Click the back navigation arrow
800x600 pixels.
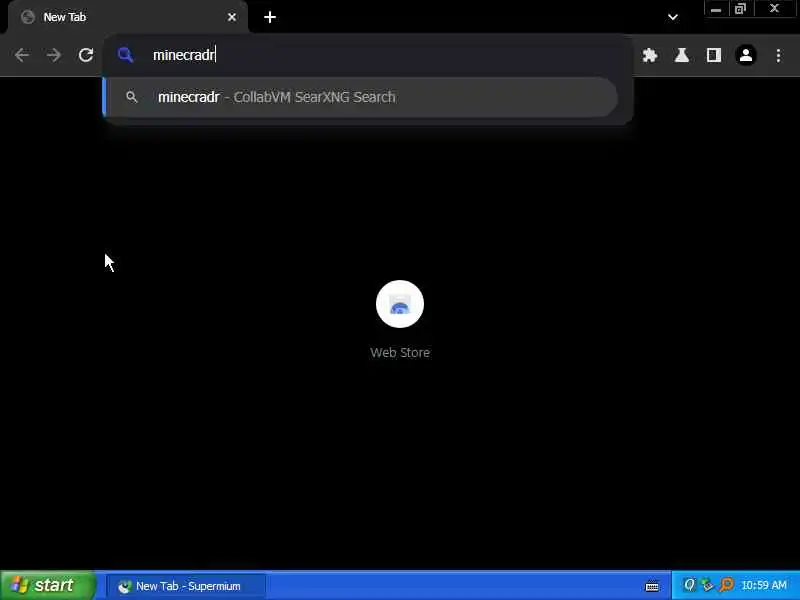pyautogui.click(x=21, y=55)
